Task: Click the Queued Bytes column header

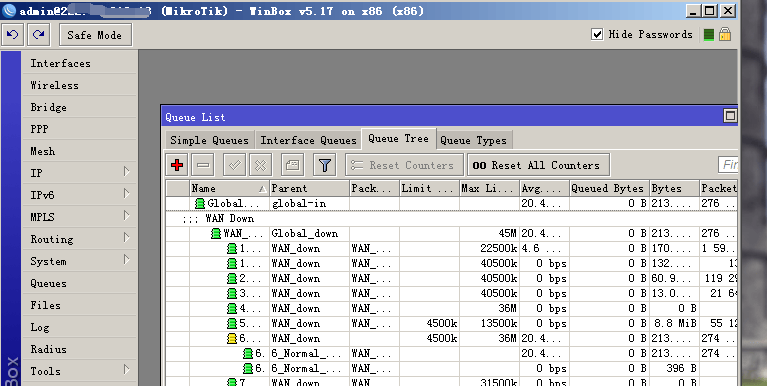Action: 609,188
